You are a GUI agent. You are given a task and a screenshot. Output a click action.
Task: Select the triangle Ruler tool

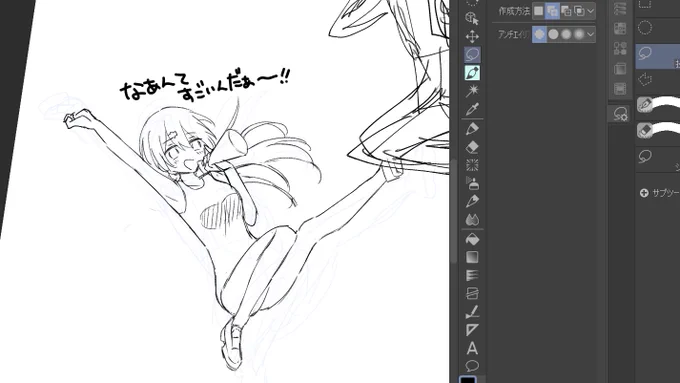tap(472, 330)
